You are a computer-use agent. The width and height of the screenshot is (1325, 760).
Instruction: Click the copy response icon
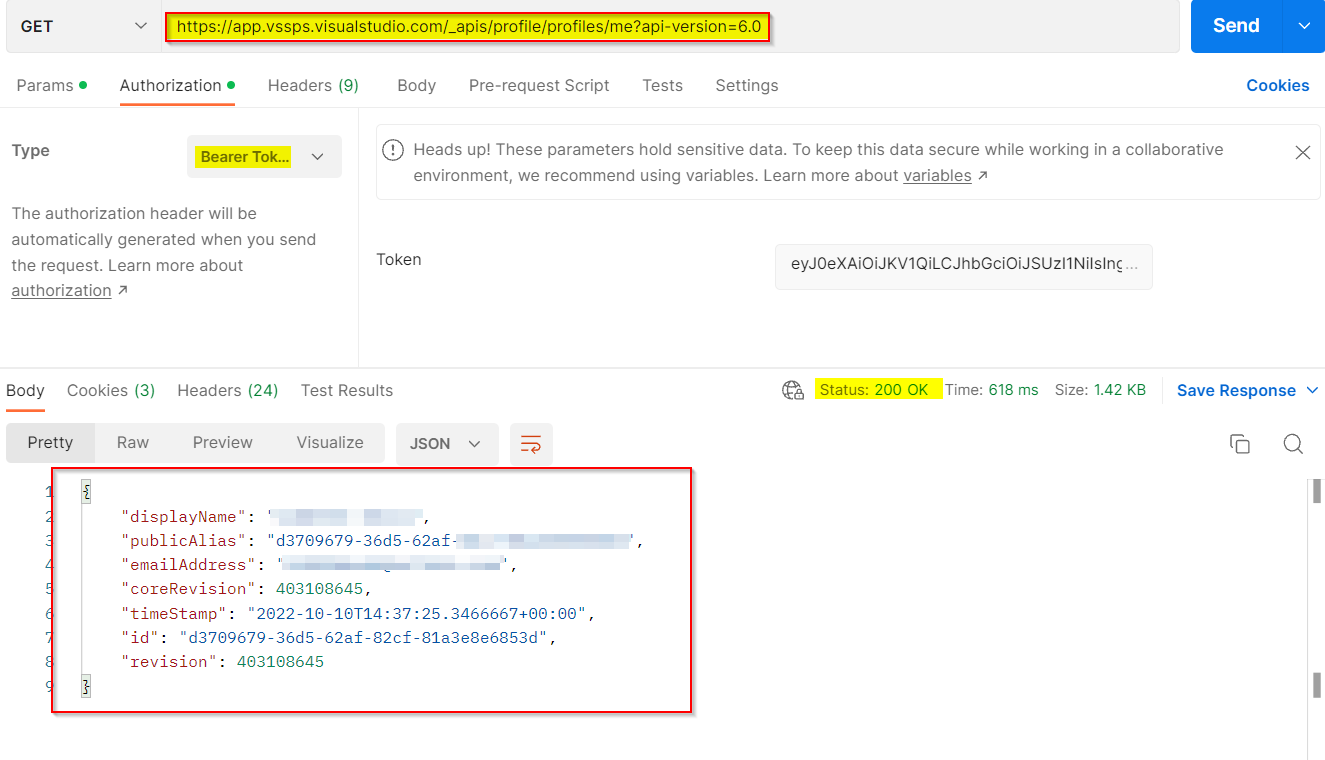point(1240,444)
